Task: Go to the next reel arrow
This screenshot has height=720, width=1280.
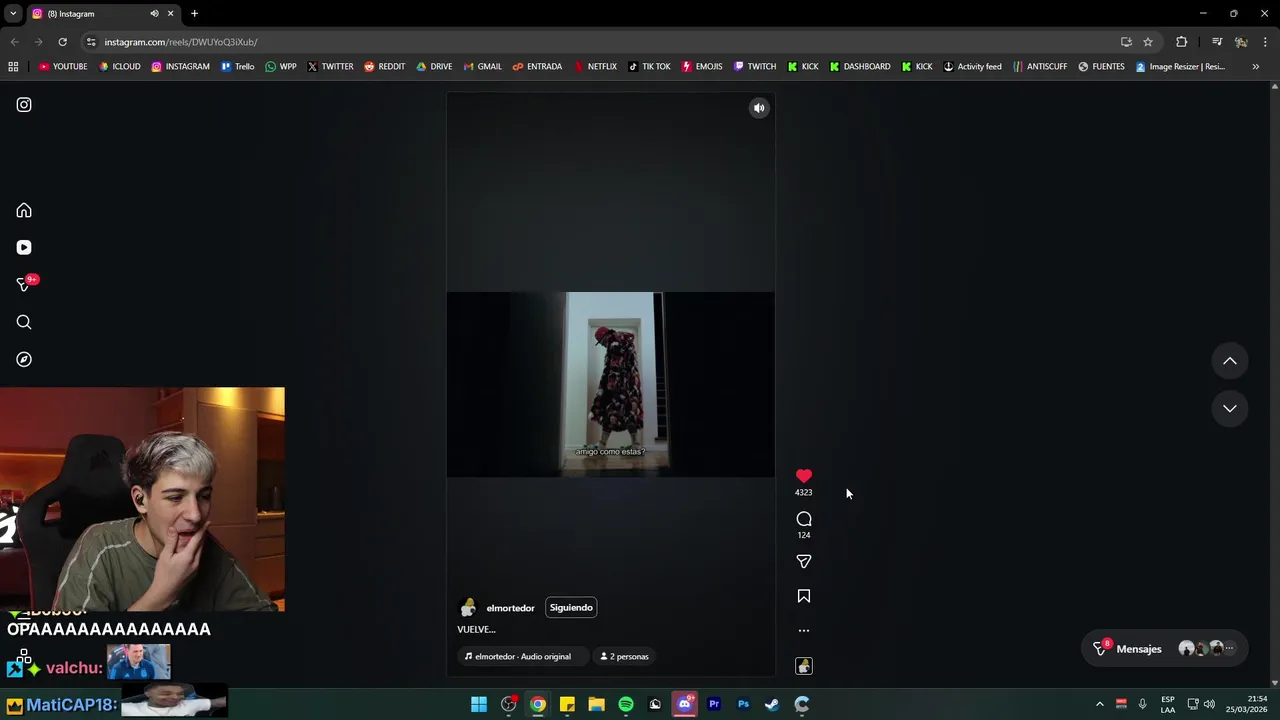Action: [x=1230, y=408]
